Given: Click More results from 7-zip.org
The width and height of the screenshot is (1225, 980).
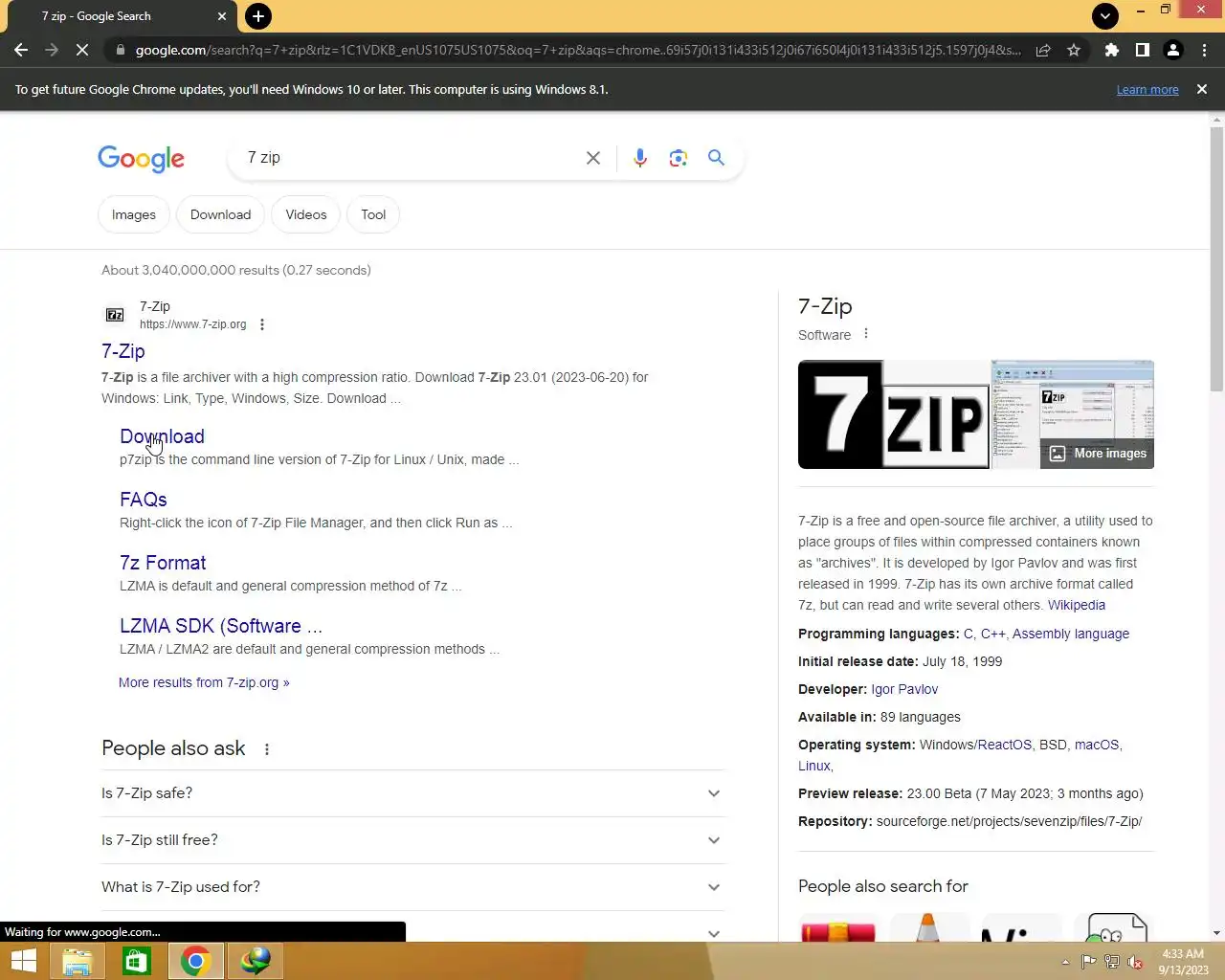Looking at the screenshot, I should [x=204, y=682].
